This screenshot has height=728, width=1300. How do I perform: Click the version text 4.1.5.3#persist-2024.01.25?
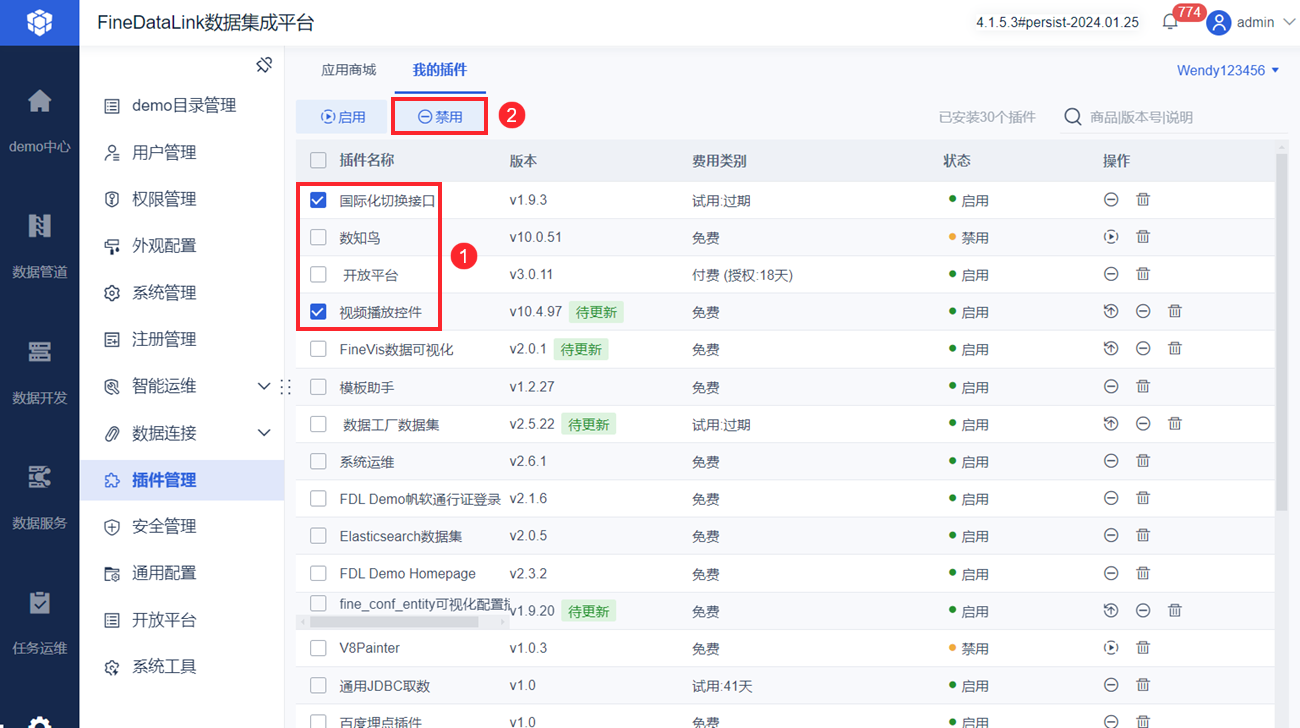[x=1057, y=22]
